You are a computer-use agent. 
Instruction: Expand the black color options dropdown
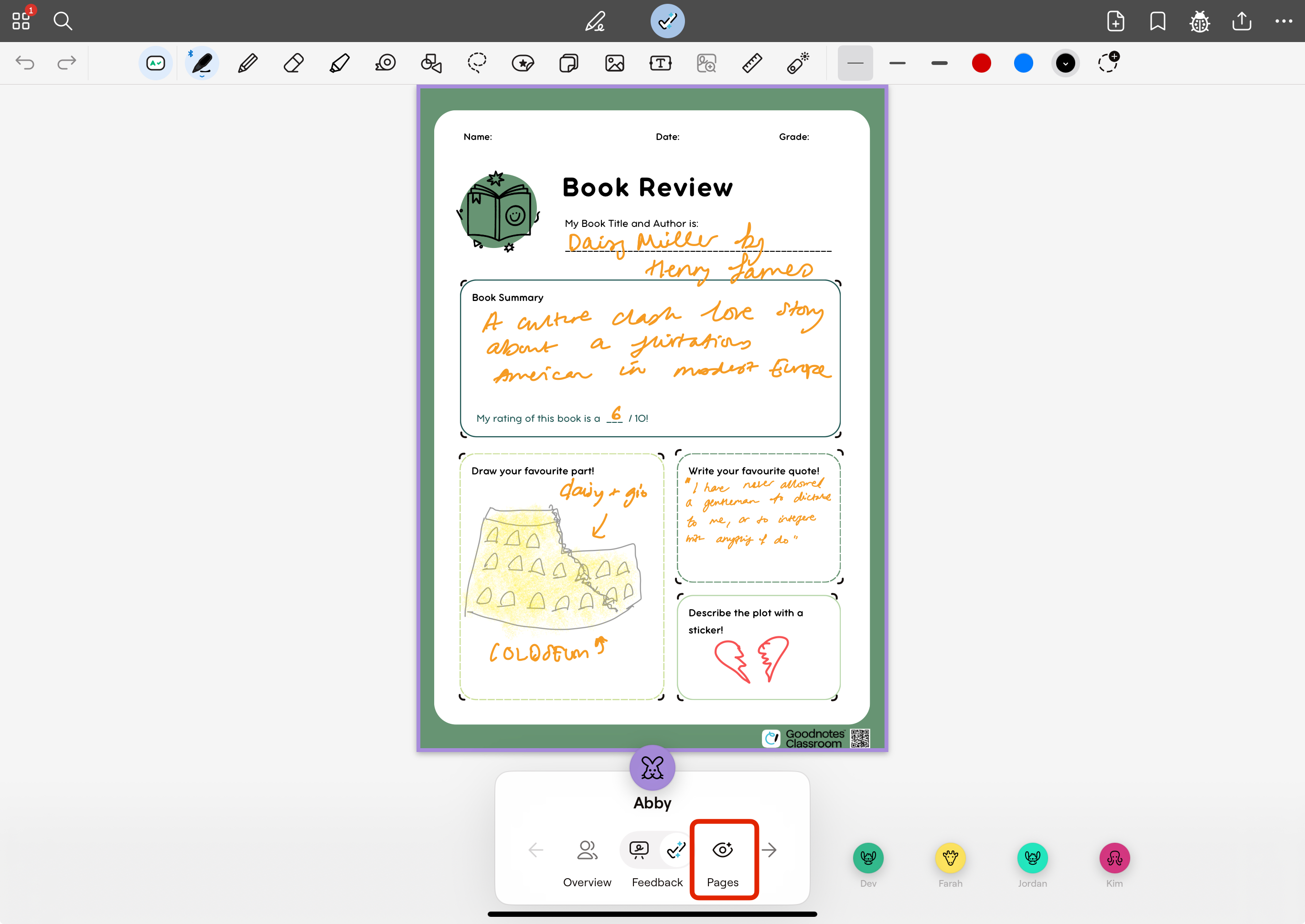pyautogui.click(x=1066, y=63)
